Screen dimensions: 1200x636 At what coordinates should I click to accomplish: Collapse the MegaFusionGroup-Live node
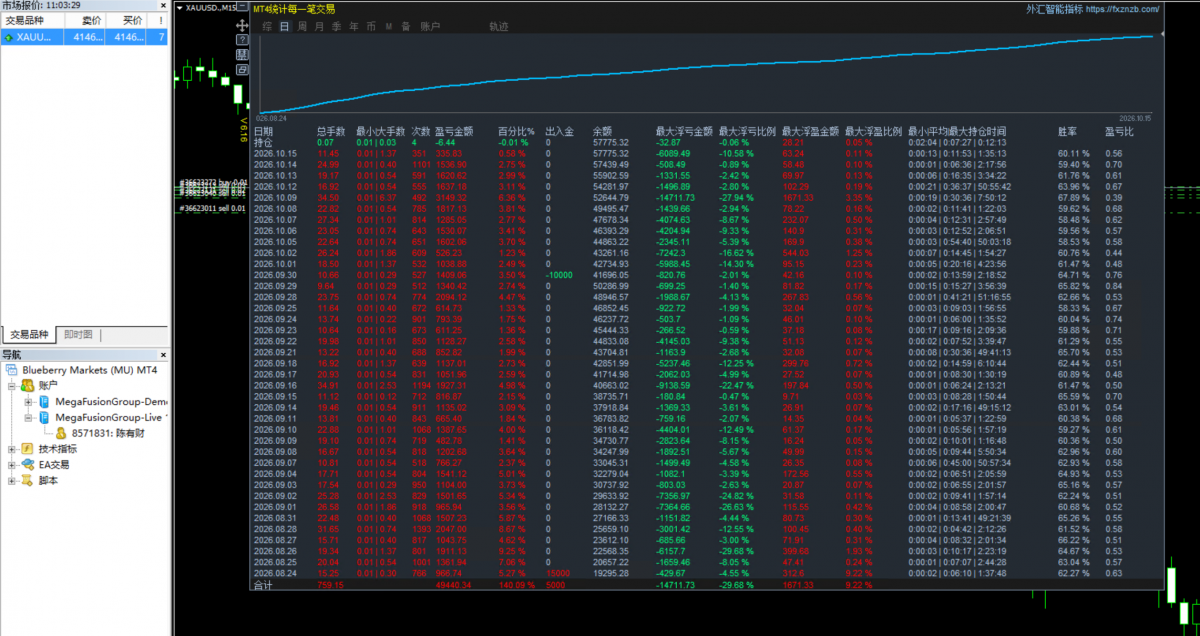[x=28, y=417]
